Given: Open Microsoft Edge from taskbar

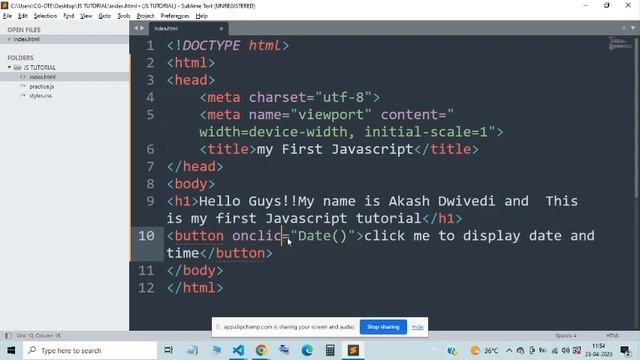Looking at the screenshot, I should 307,351.
